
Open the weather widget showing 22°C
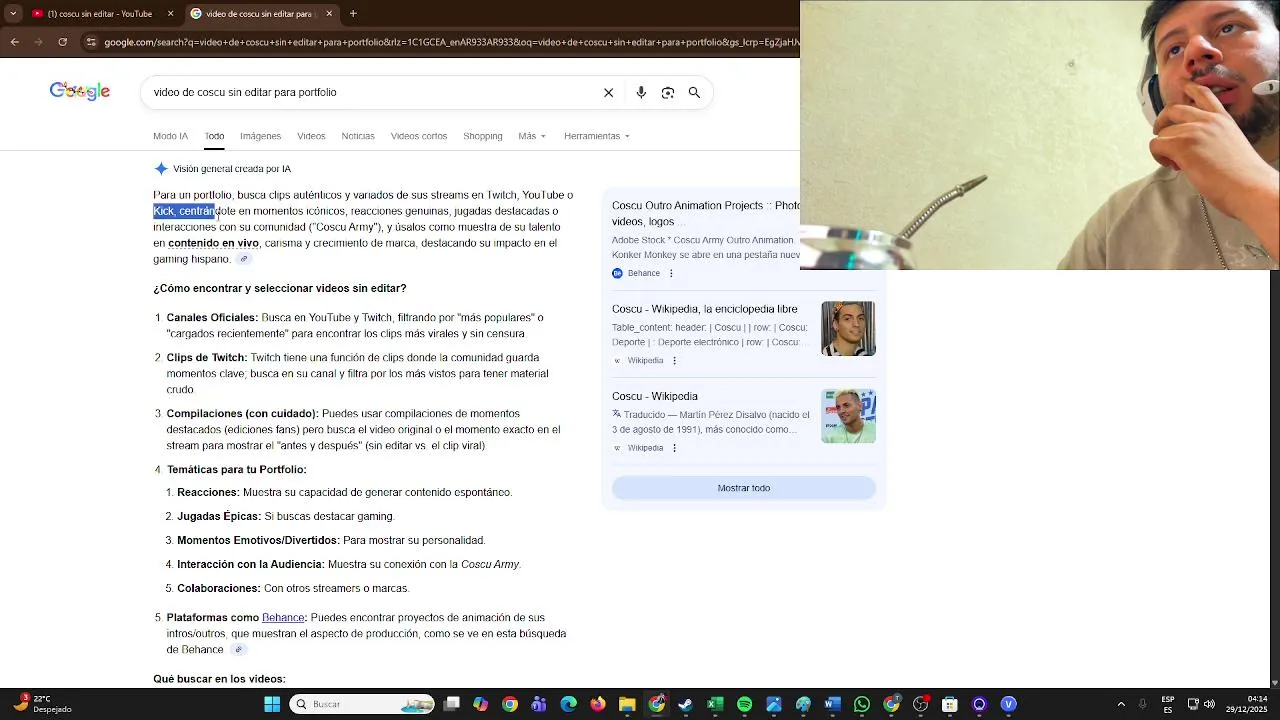(x=42, y=704)
